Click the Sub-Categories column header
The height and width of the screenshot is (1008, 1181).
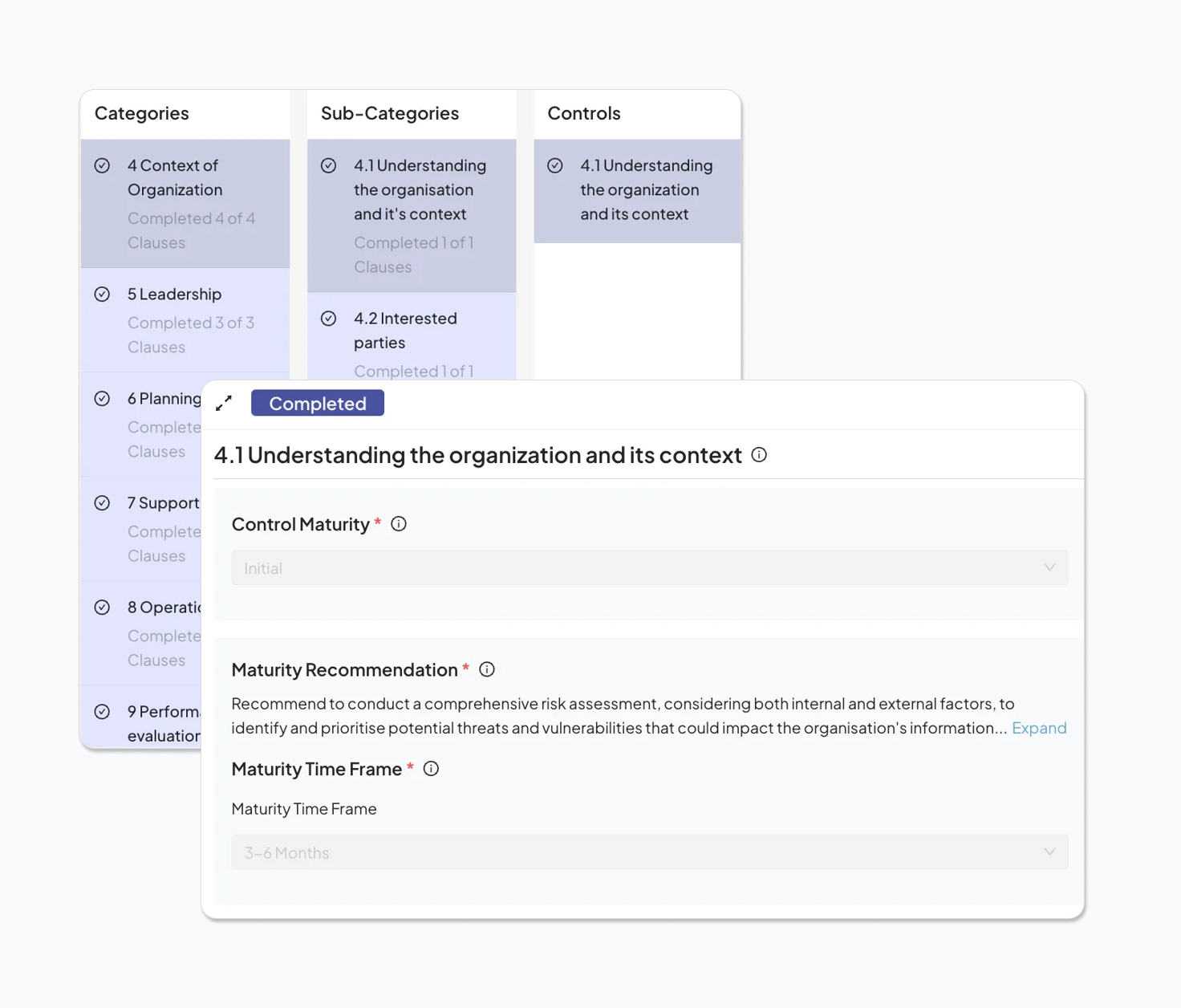[390, 113]
